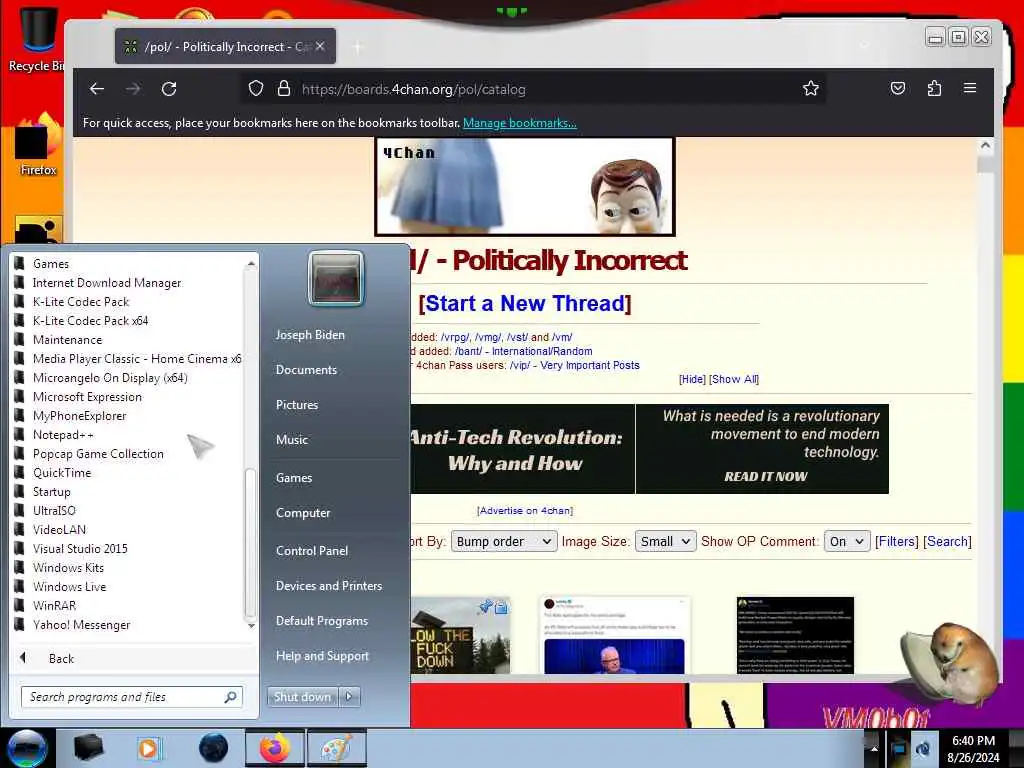Viewport: 1024px width, 768px height.
Task: Expand K-Lite Codec Pack x64 folder
Action: tap(91, 321)
